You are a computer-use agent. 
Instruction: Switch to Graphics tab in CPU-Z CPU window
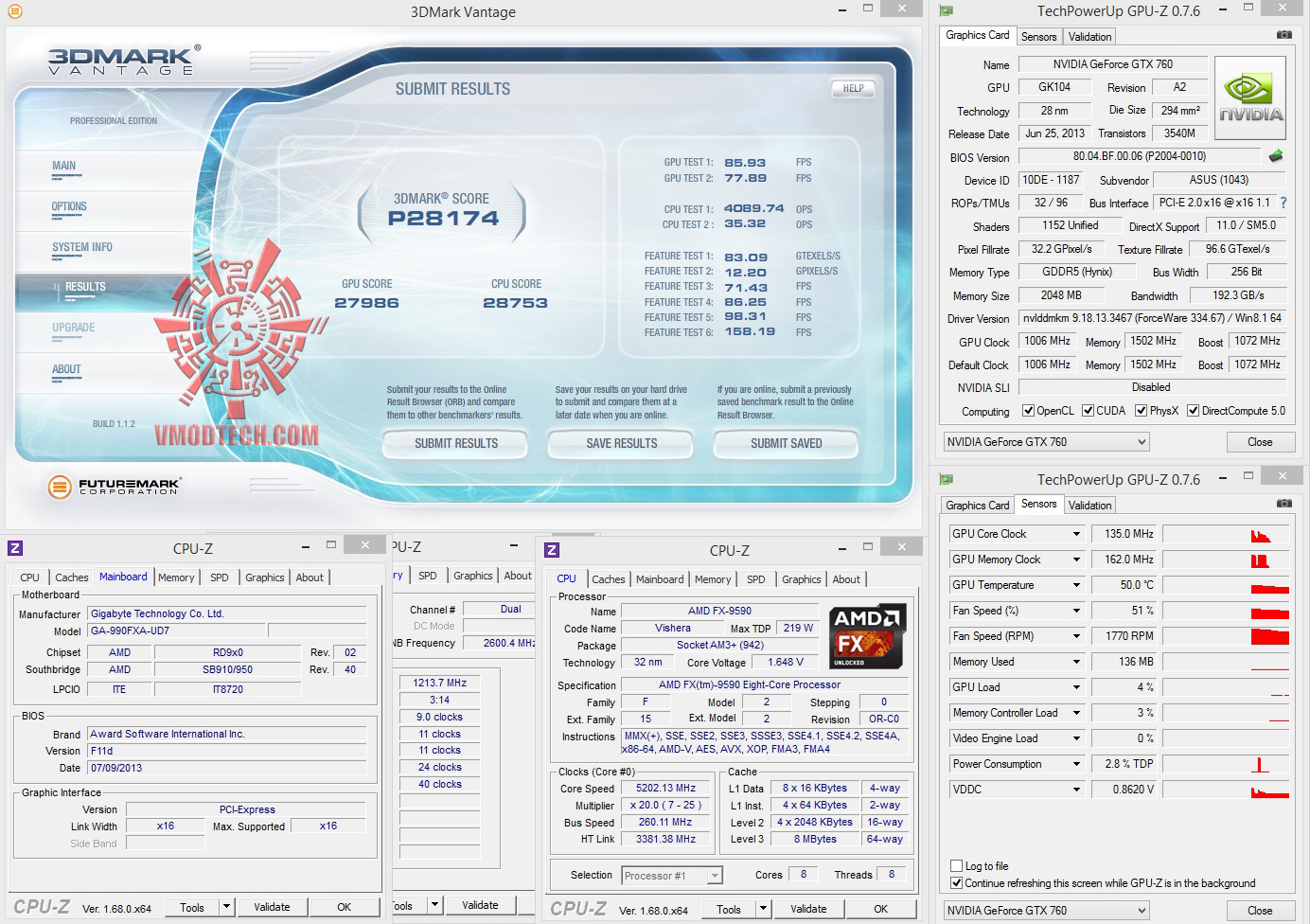pyautogui.click(x=802, y=579)
